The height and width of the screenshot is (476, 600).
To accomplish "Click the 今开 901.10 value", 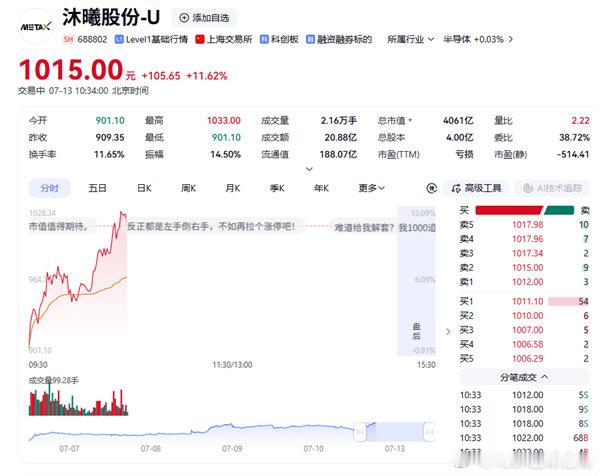I will pos(110,121).
